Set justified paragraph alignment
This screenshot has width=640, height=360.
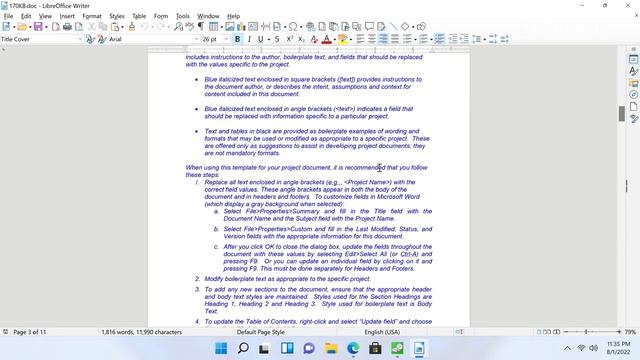point(395,39)
